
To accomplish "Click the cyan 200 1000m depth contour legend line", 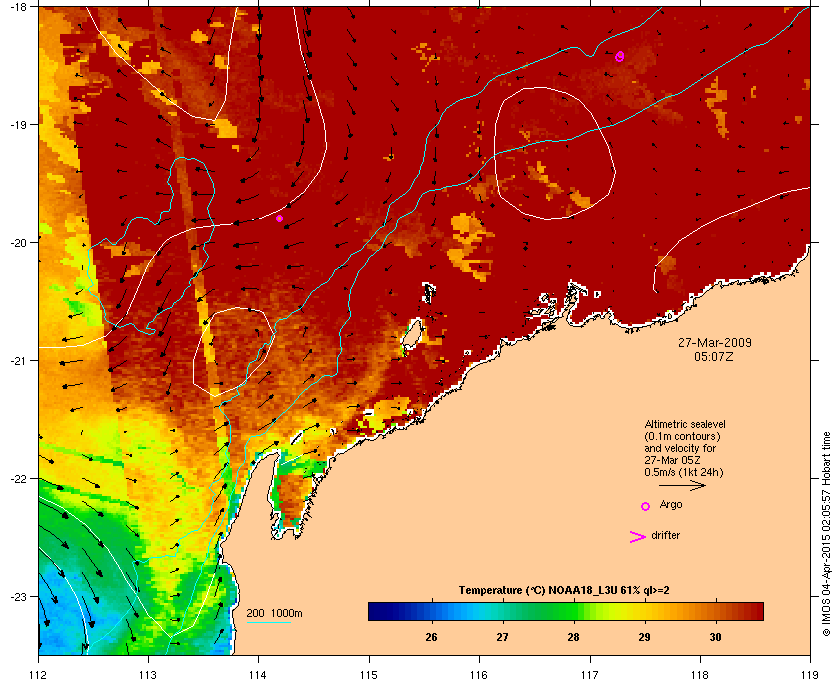I will [x=268, y=622].
